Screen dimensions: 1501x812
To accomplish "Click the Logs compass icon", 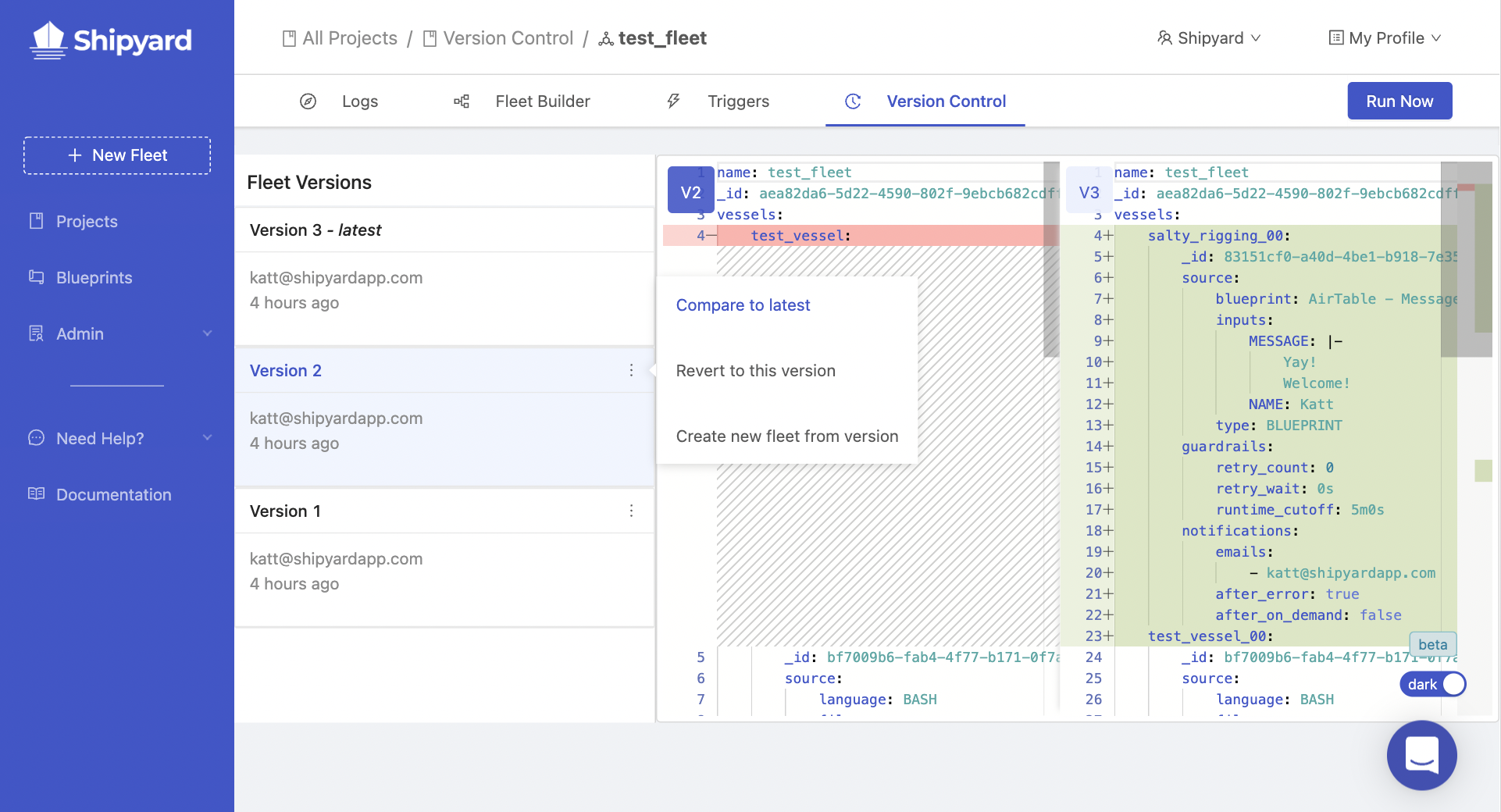I will click(308, 101).
